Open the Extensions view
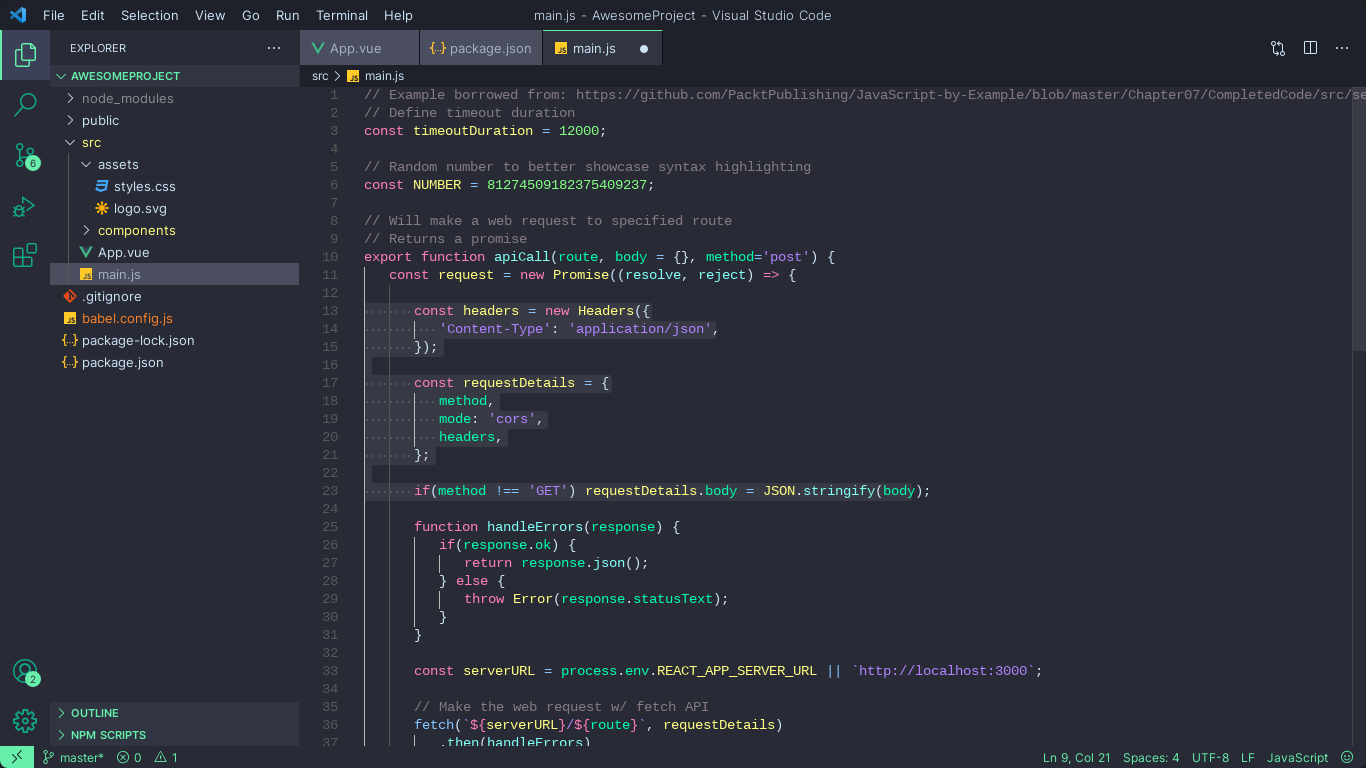 click(25, 256)
